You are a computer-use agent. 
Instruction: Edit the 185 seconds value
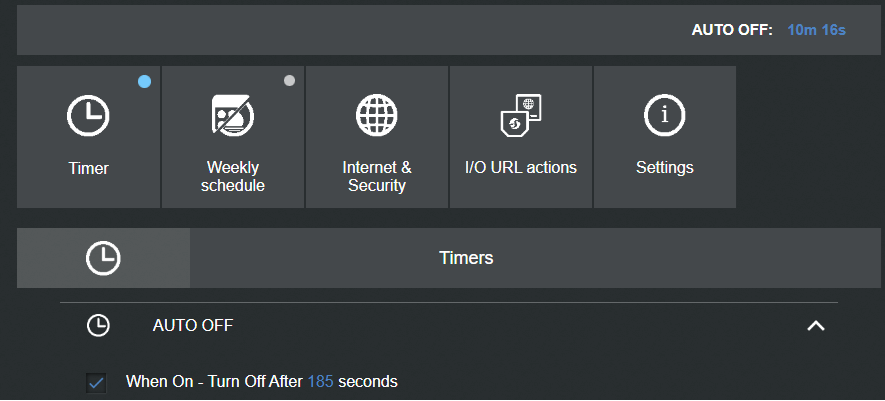click(321, 382)
